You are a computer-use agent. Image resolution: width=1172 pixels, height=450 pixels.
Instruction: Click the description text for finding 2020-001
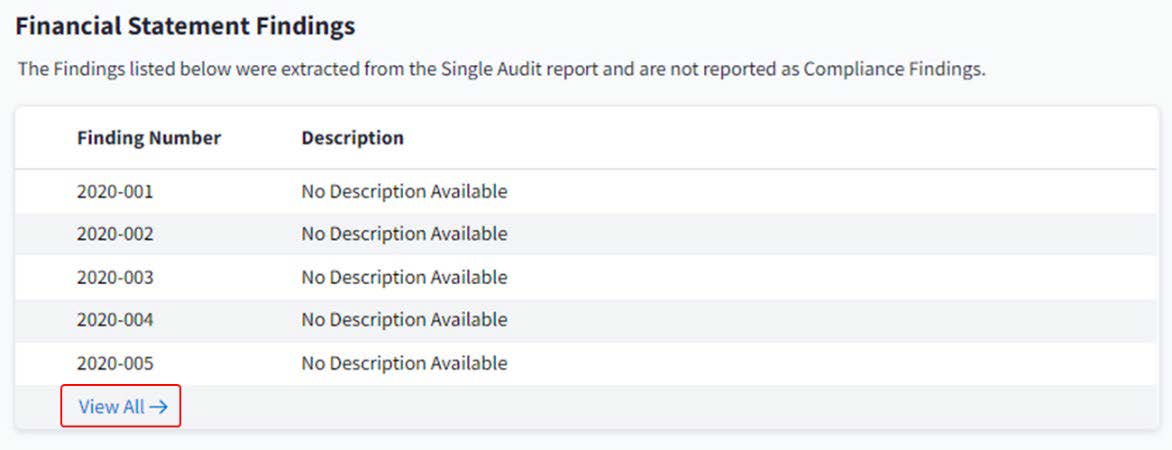404,191
